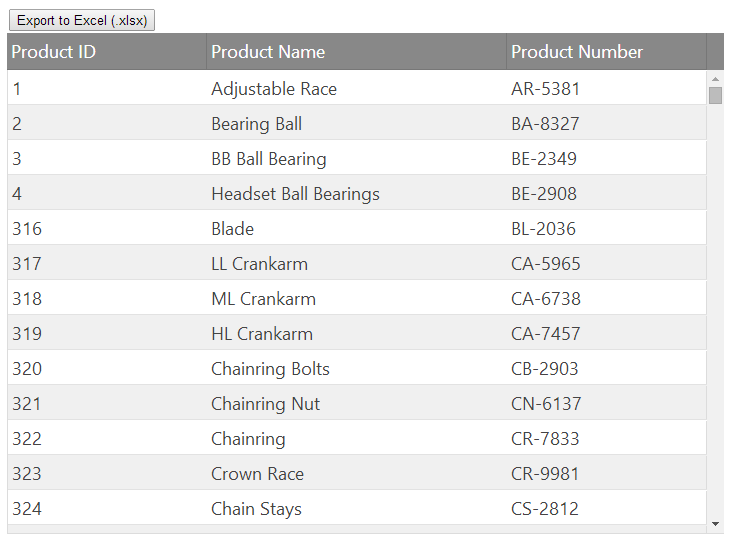Click scrollbar down arrow
This screenshot has height=546, width=741.
pos(715,523)
